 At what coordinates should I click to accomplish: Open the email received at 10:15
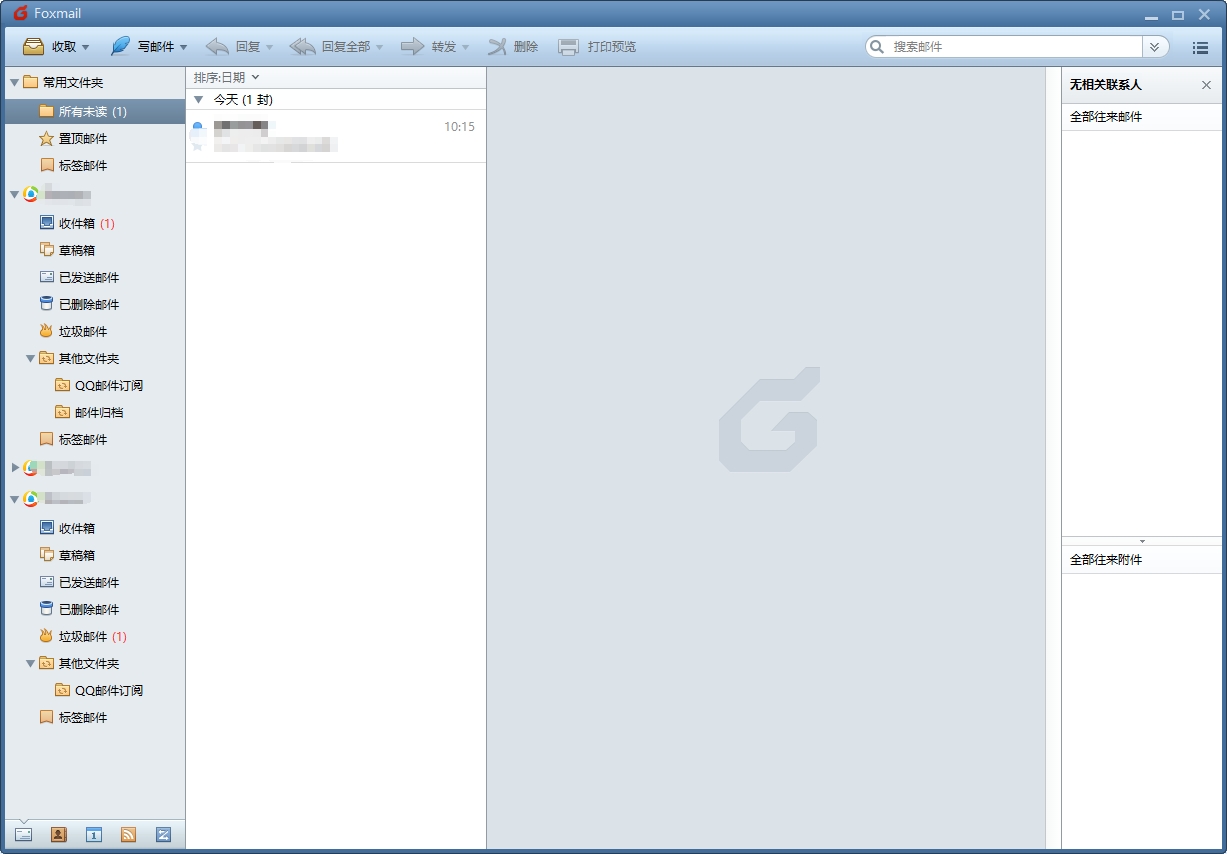tap(336, 136)
